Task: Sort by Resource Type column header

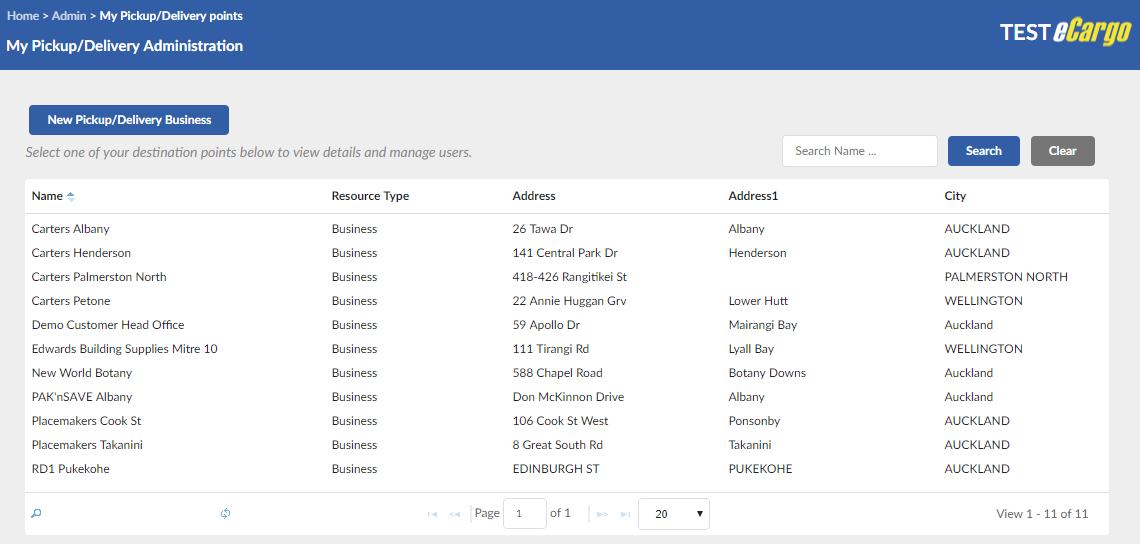Action: [370, 196]
